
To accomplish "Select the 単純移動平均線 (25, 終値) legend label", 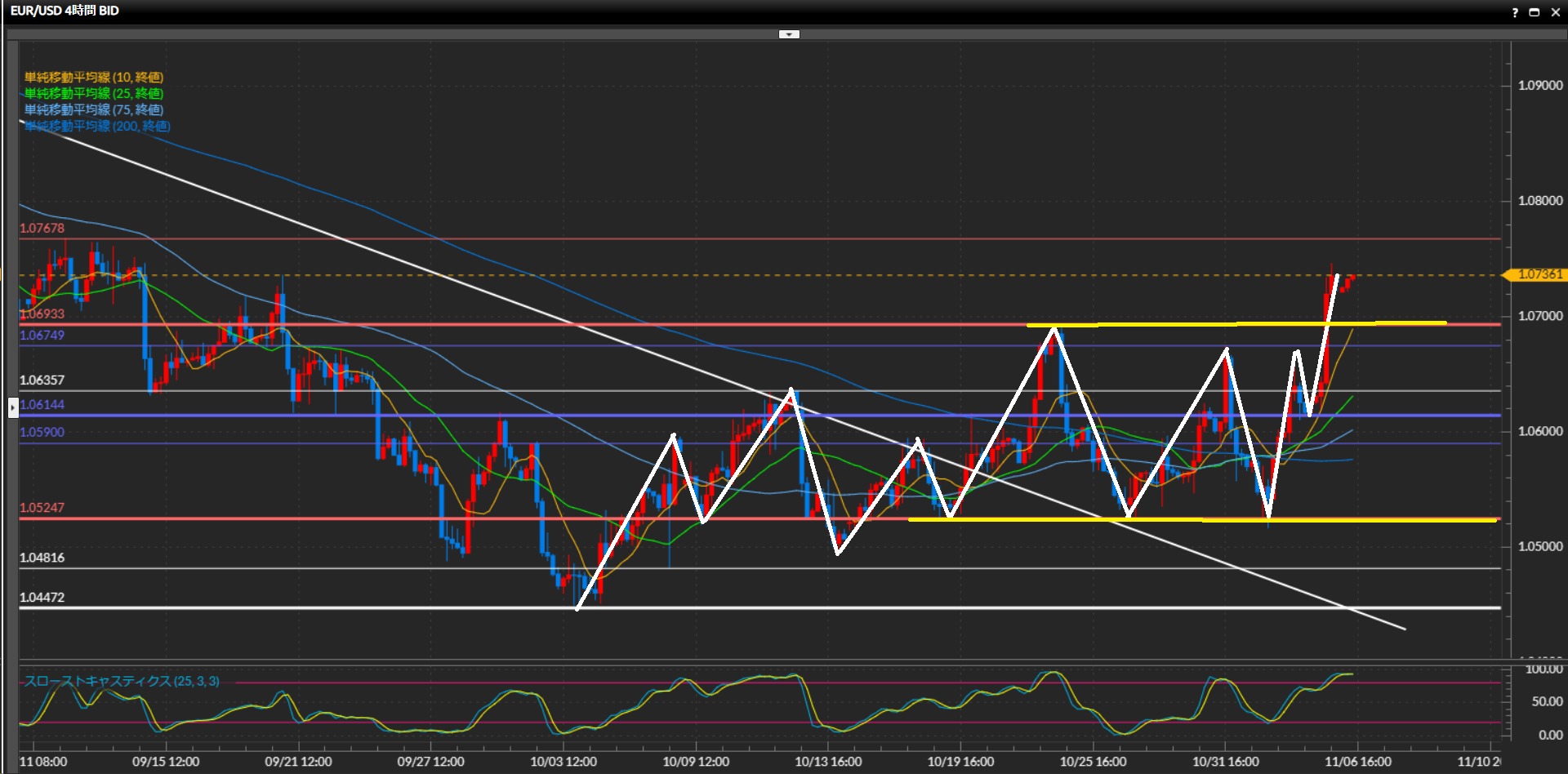I will click(94, 93).
